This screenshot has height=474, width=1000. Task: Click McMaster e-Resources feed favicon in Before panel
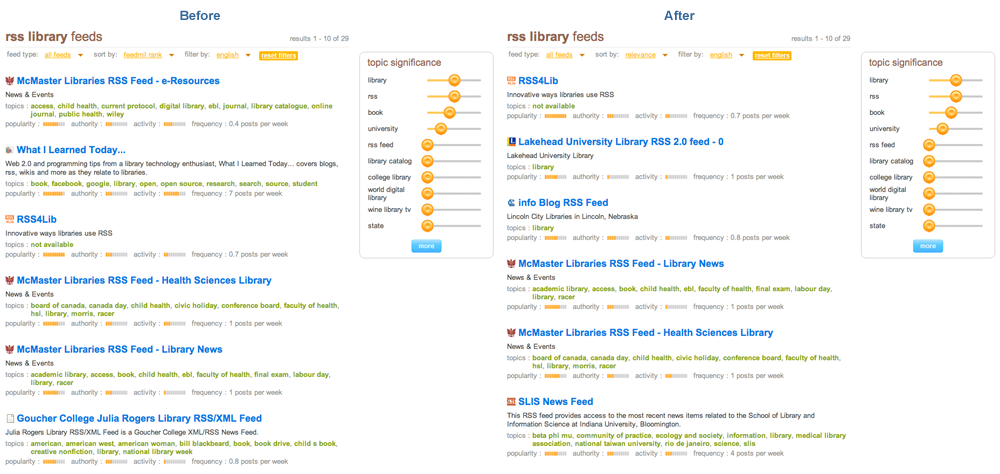click(10, 81)
